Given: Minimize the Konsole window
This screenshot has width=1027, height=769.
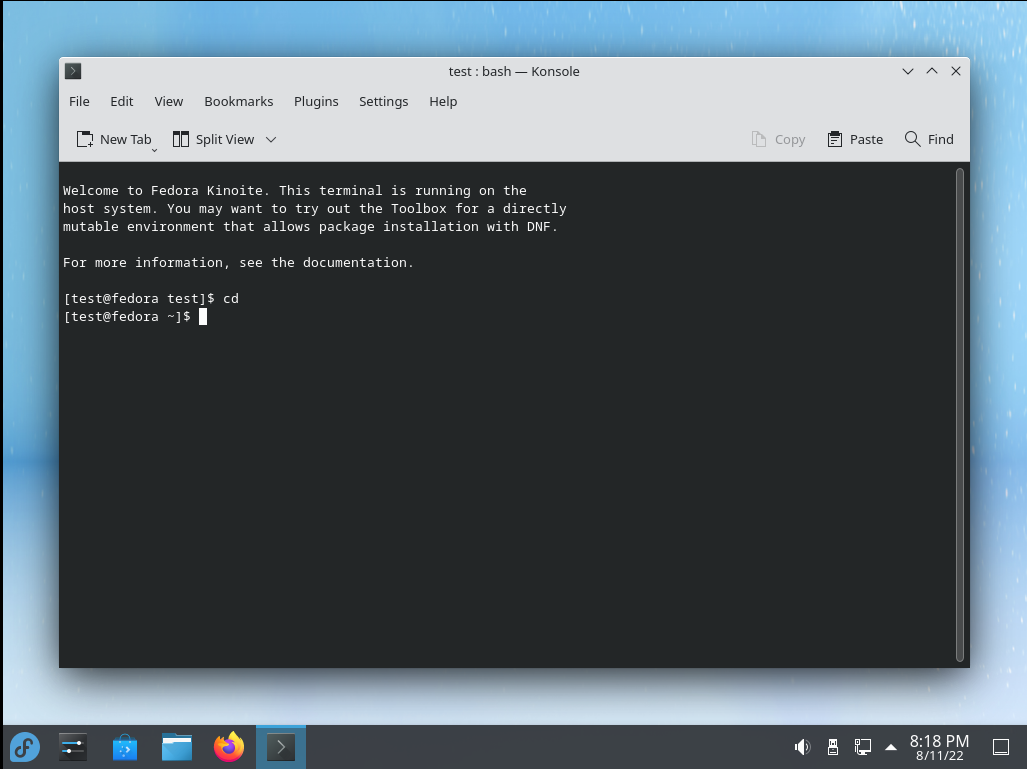Looking at the screenshot, I should pyautogui.click(x=908, y=71).
